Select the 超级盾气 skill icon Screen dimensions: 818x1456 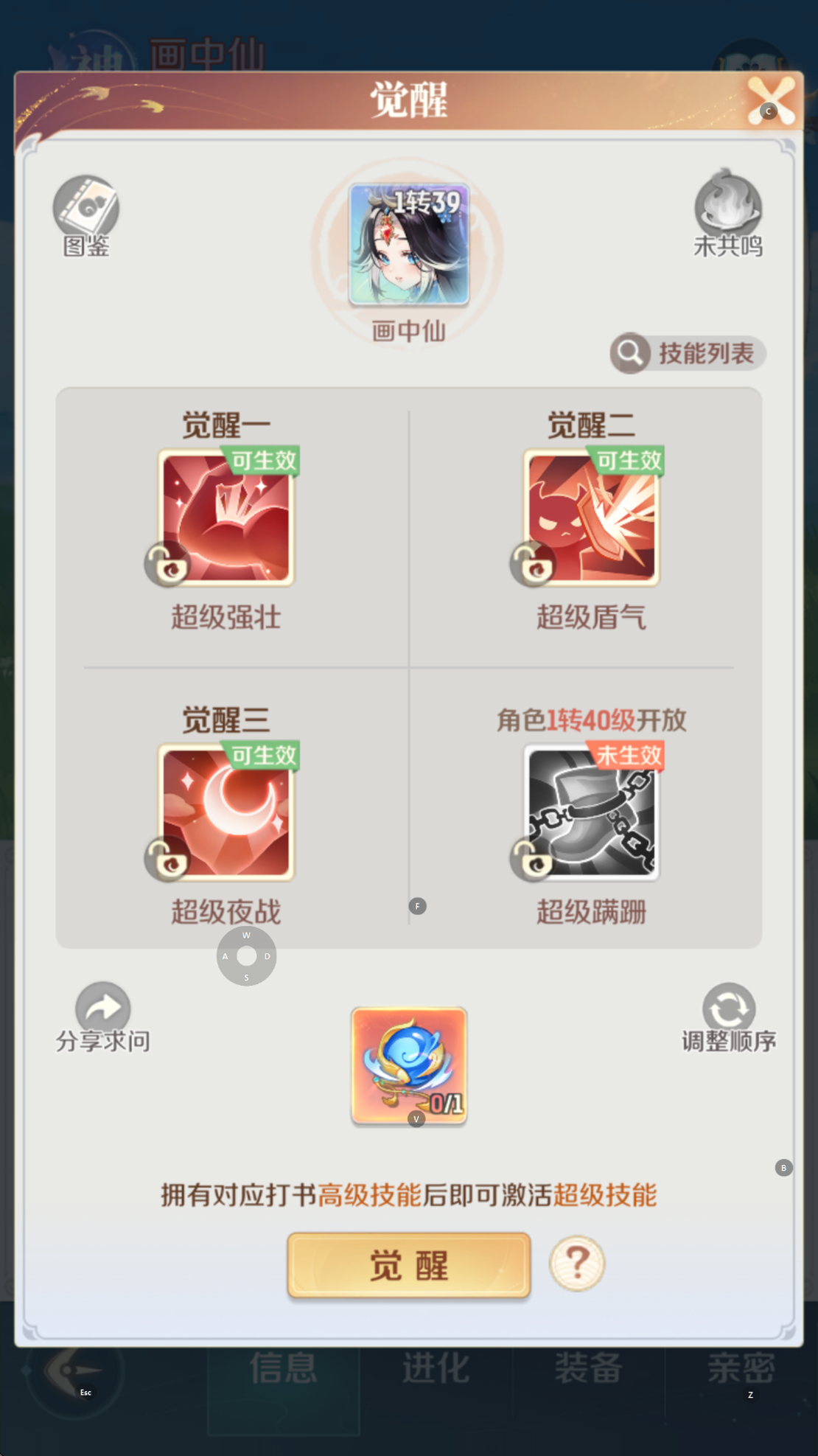pyautogui.click(x=592, y=518)
